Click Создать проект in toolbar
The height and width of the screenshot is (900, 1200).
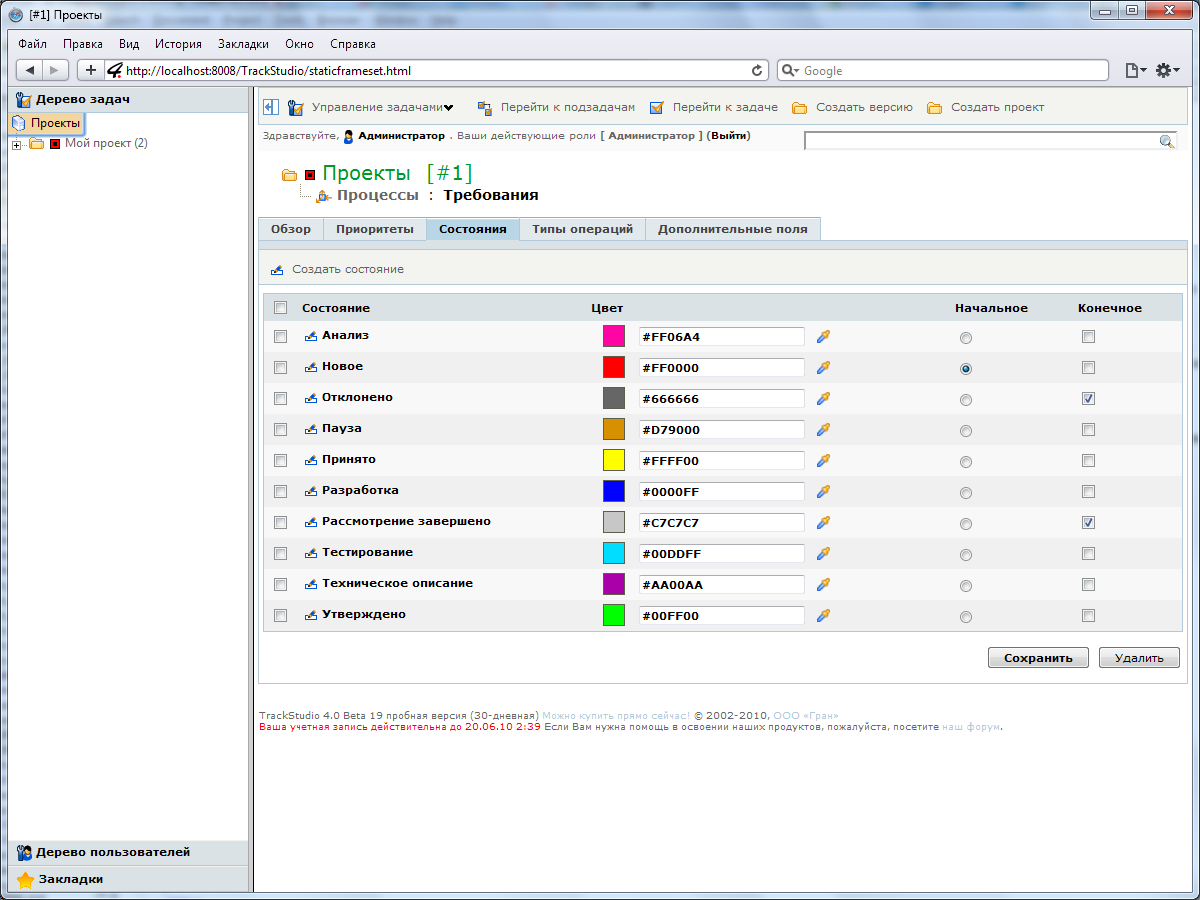(x=997, y=107)
